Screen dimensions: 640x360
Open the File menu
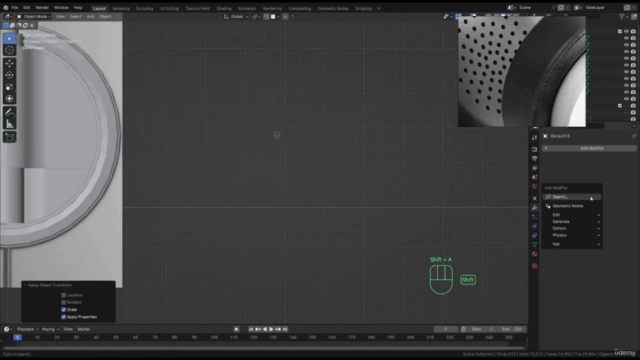(x=15, y=8)
